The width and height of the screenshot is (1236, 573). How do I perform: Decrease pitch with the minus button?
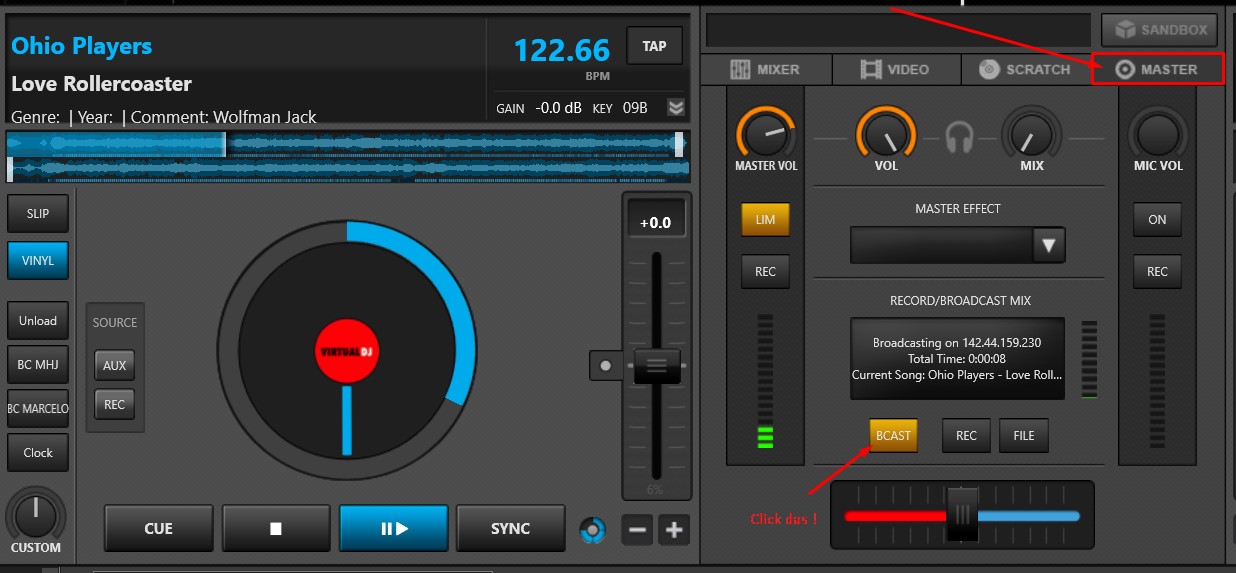pos(637,530)
